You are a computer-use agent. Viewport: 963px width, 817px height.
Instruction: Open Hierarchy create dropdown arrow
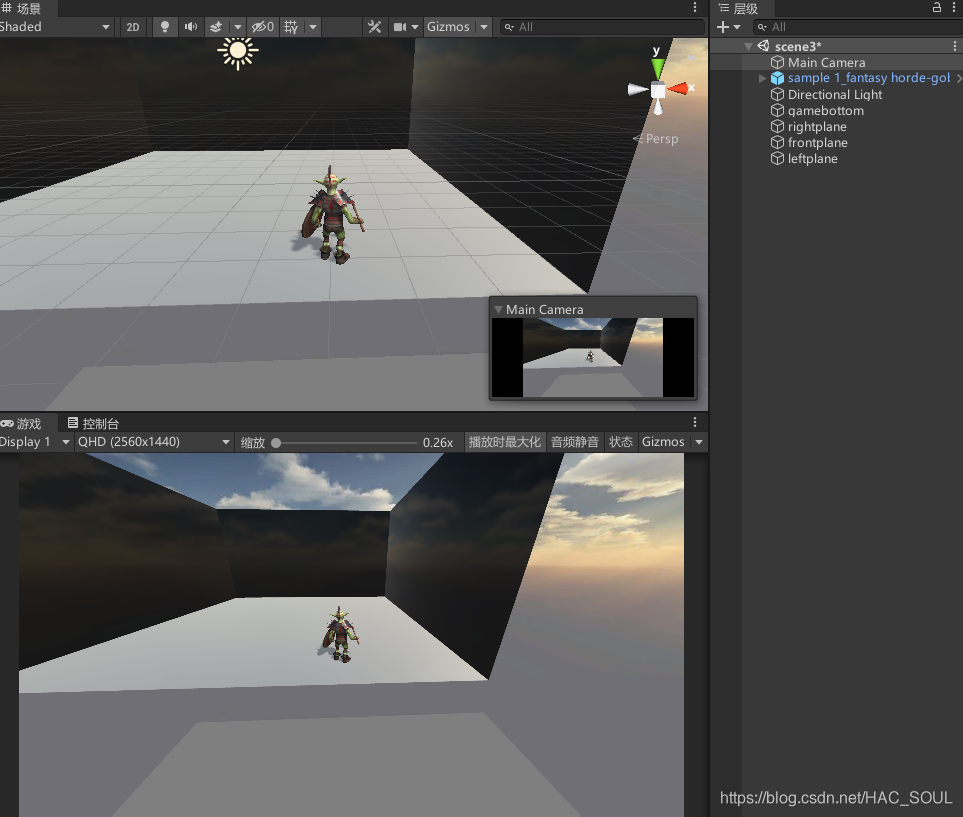coord(737,27)
